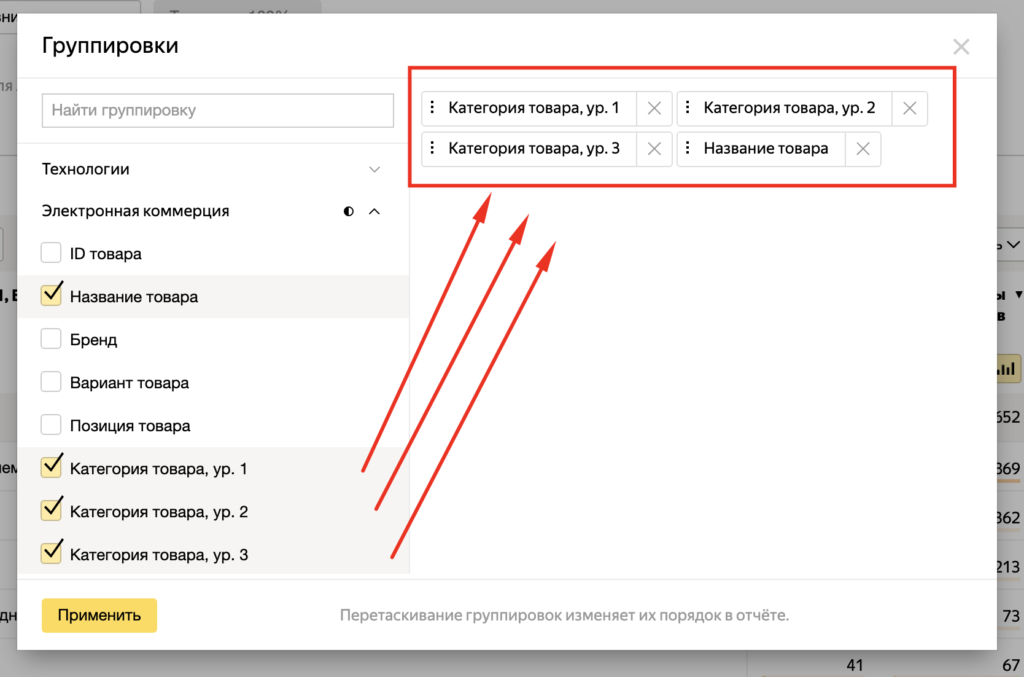Viewport: 1024px width, 677px height.
Task: Focus the Найти группировку search field
Action: [217, 110]
